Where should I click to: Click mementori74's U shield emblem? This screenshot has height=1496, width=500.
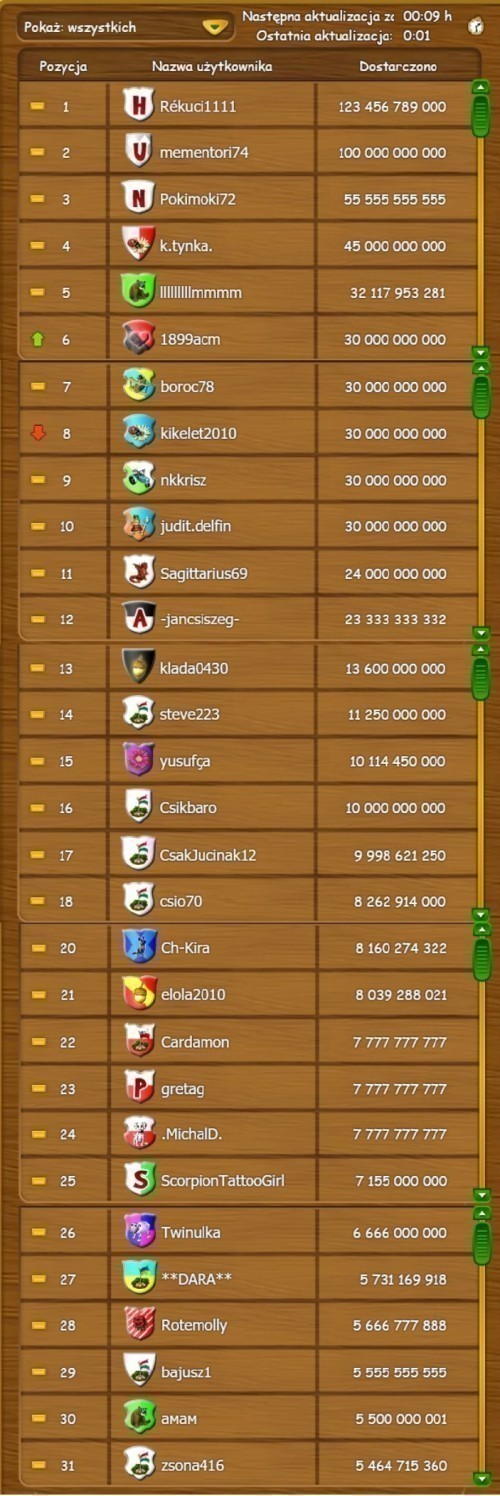coord(138,152)
